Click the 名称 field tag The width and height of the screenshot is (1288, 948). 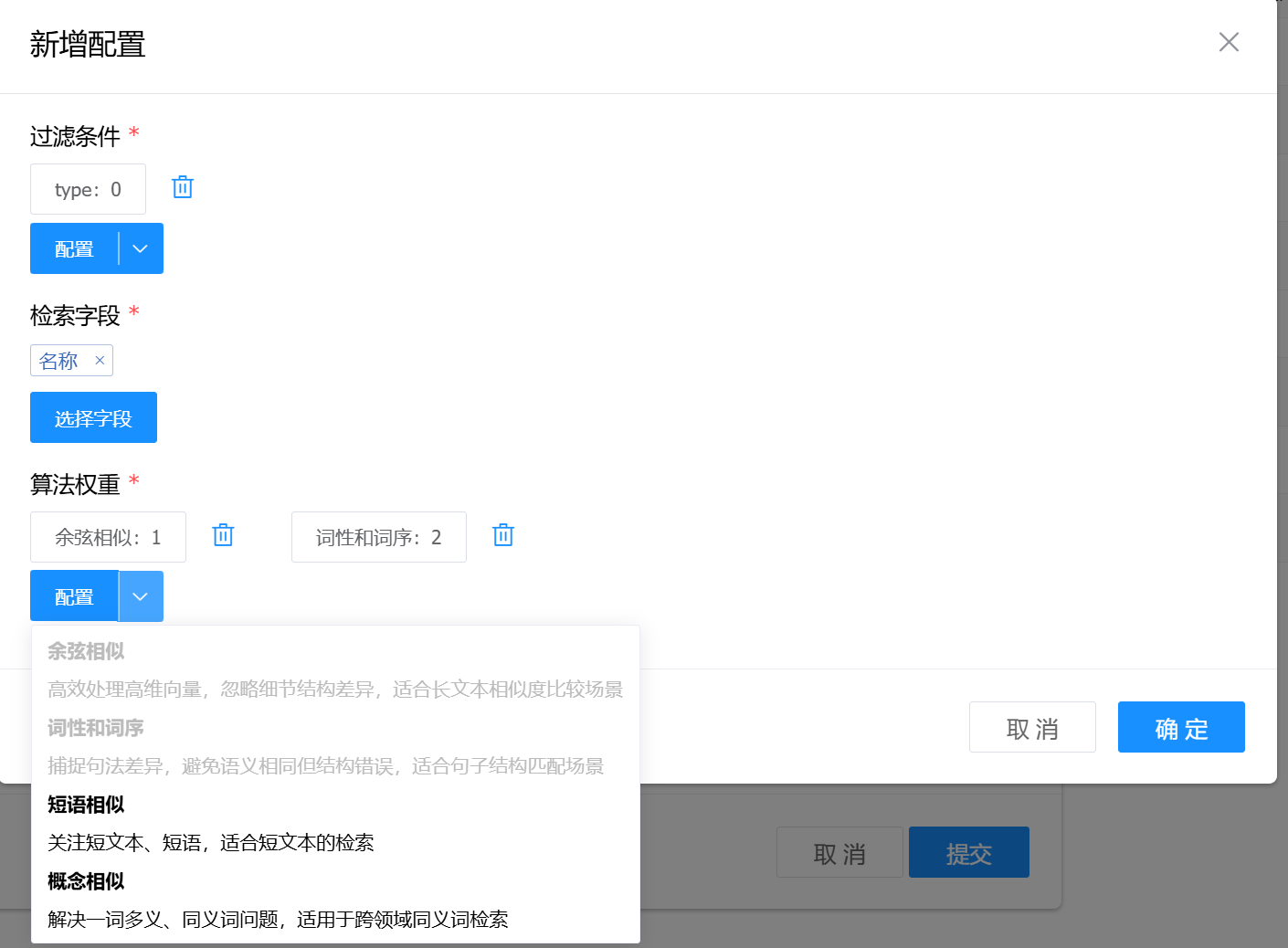59,361
